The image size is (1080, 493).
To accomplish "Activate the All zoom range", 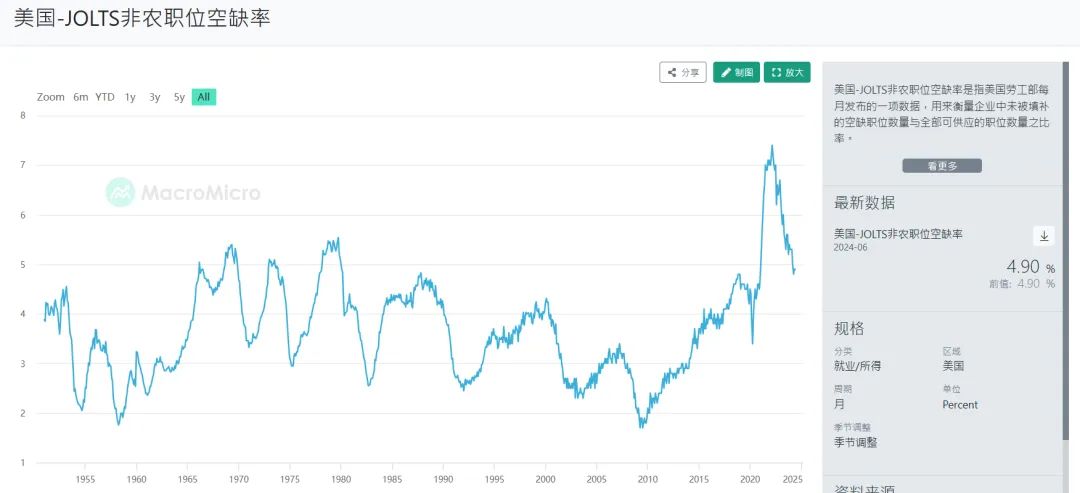I will coord(204,97).
